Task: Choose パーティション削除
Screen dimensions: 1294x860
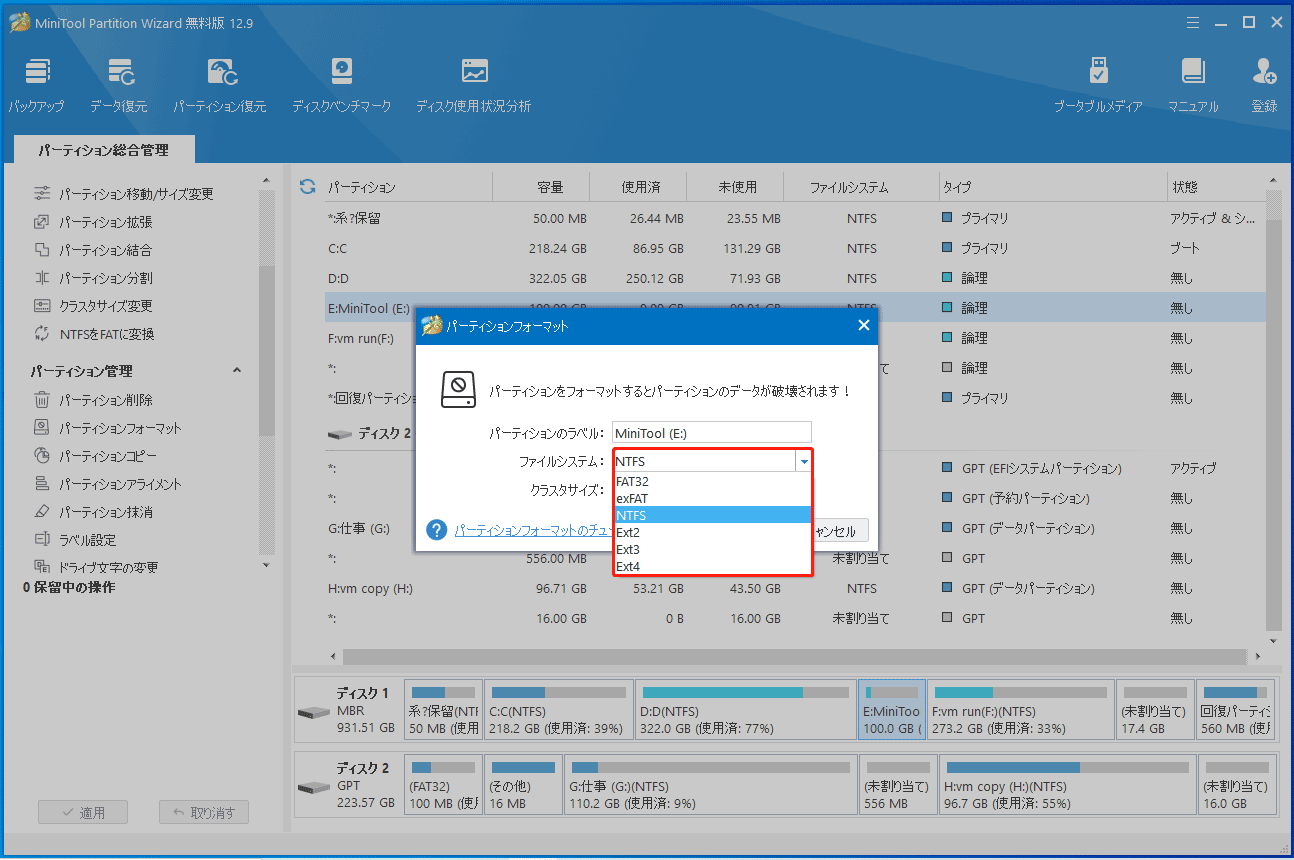Action: [93, 400]
